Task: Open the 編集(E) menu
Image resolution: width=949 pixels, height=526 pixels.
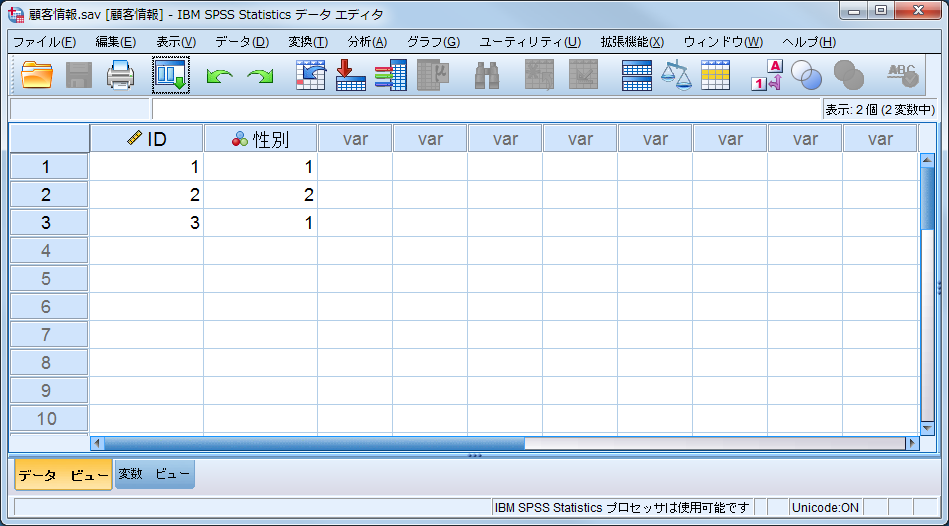Action: click(116, 42)
